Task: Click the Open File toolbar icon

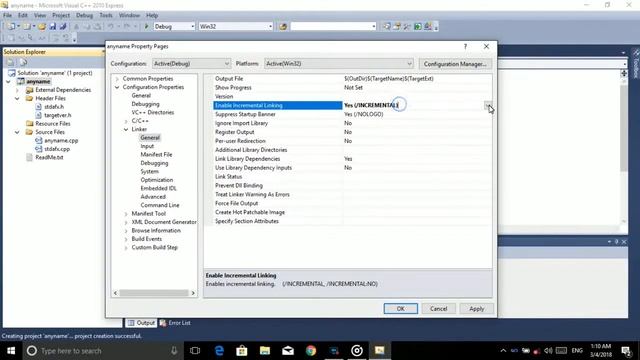Action: click(42, 27)
